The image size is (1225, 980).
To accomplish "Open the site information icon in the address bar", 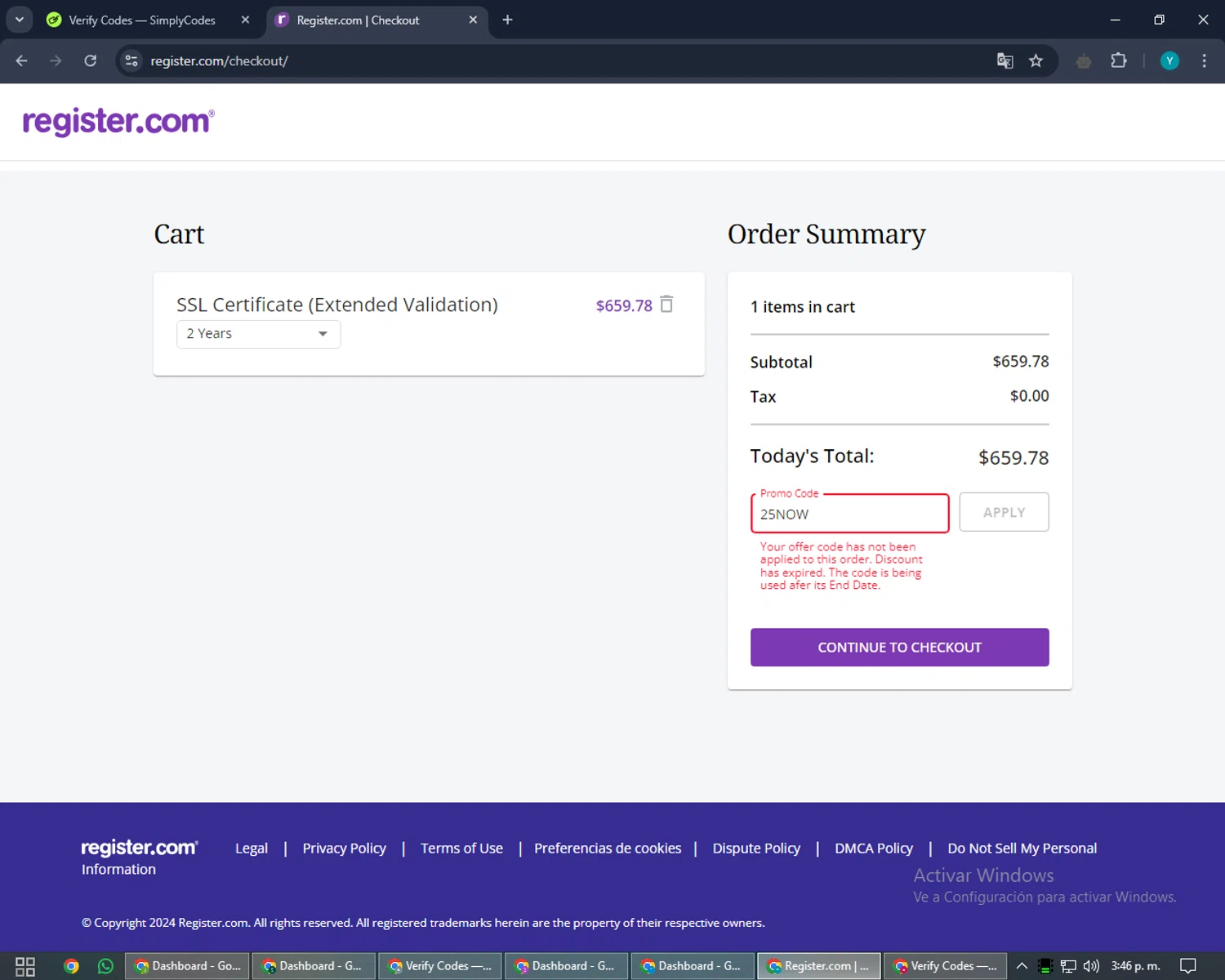I will (x=131, y=60).
